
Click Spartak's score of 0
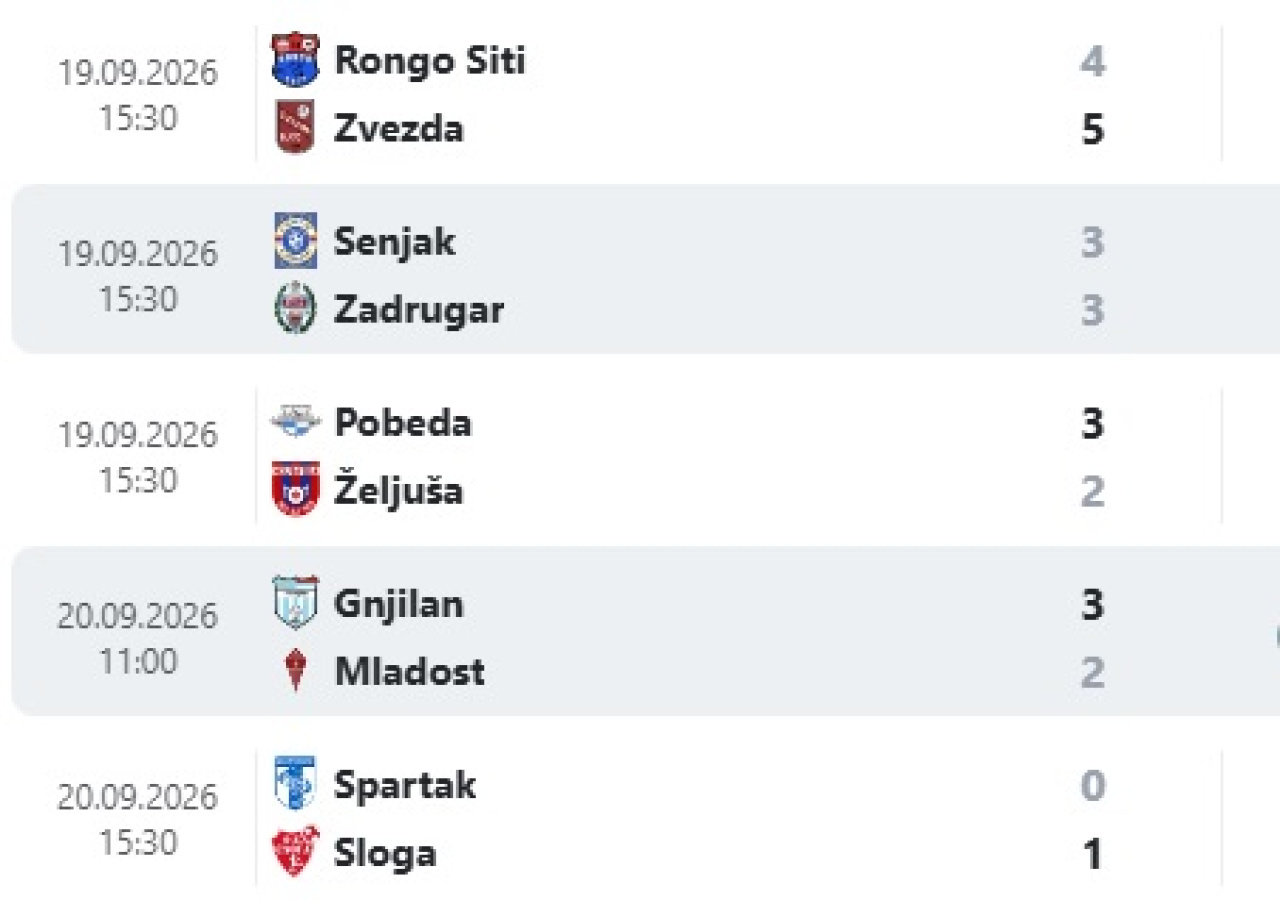click(1092, 785)
